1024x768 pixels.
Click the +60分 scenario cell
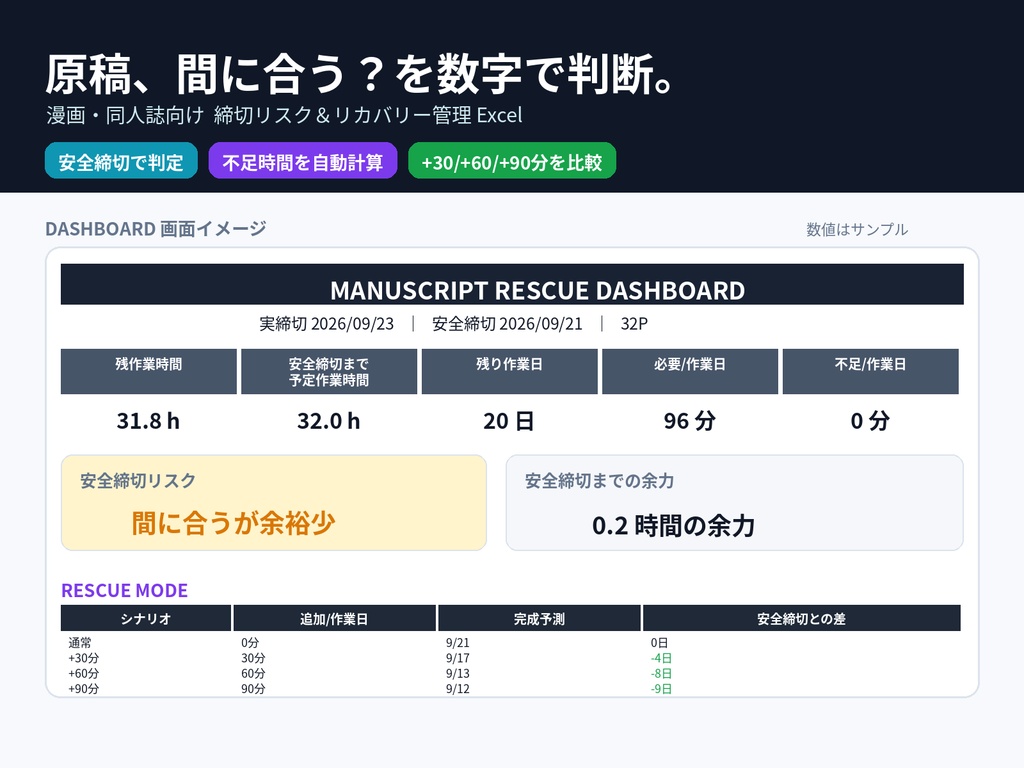84,673
